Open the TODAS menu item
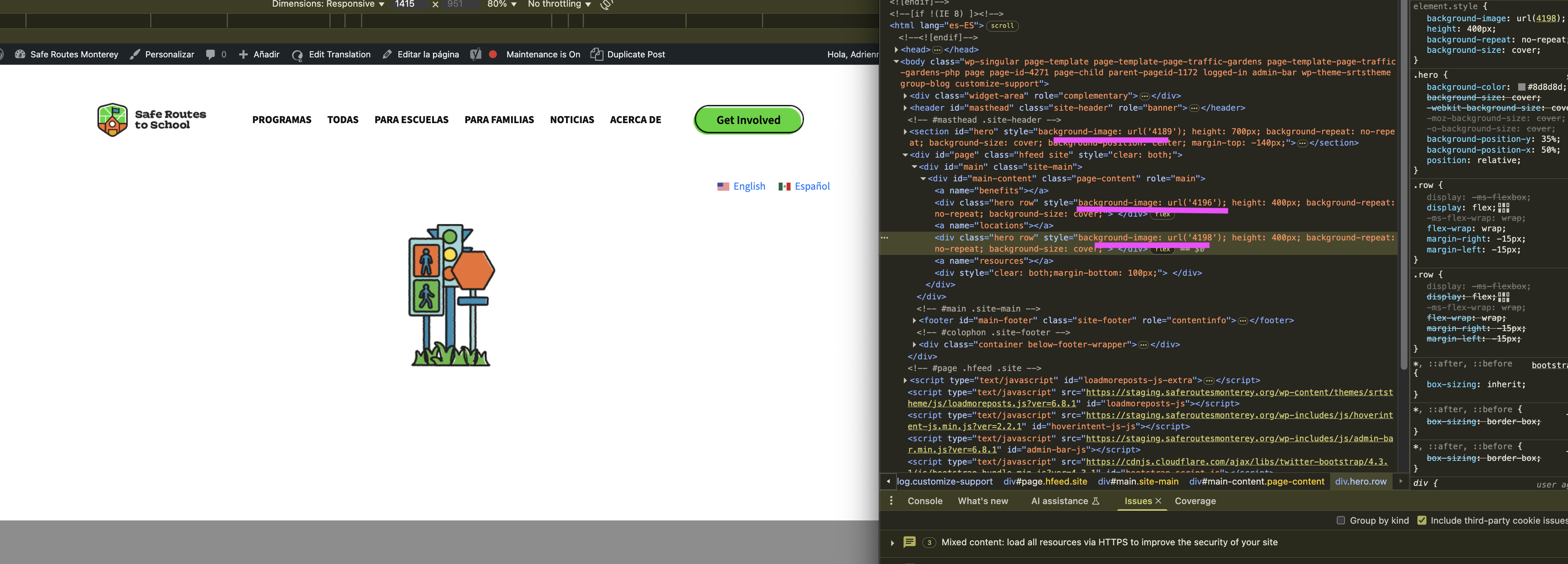Image resolution: width=1568 pixels, height=564 pixels. click(343, 120)
